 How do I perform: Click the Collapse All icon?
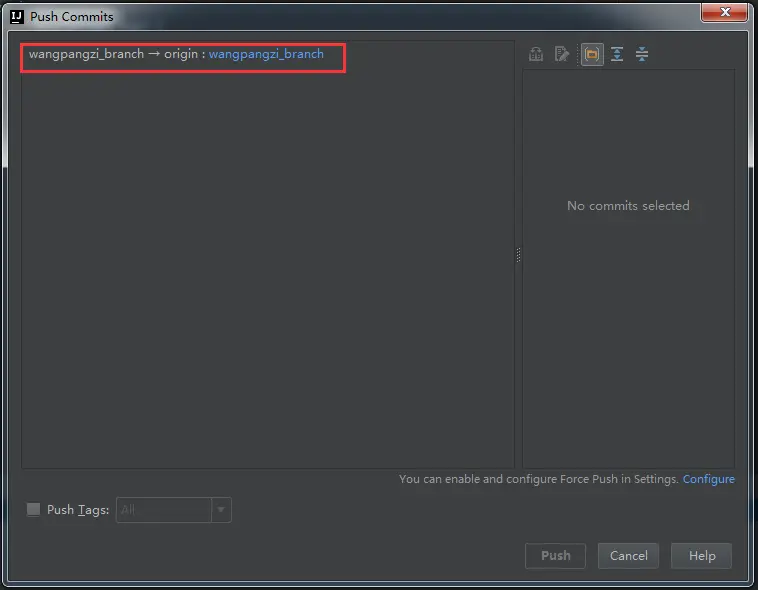click(642, 54)
